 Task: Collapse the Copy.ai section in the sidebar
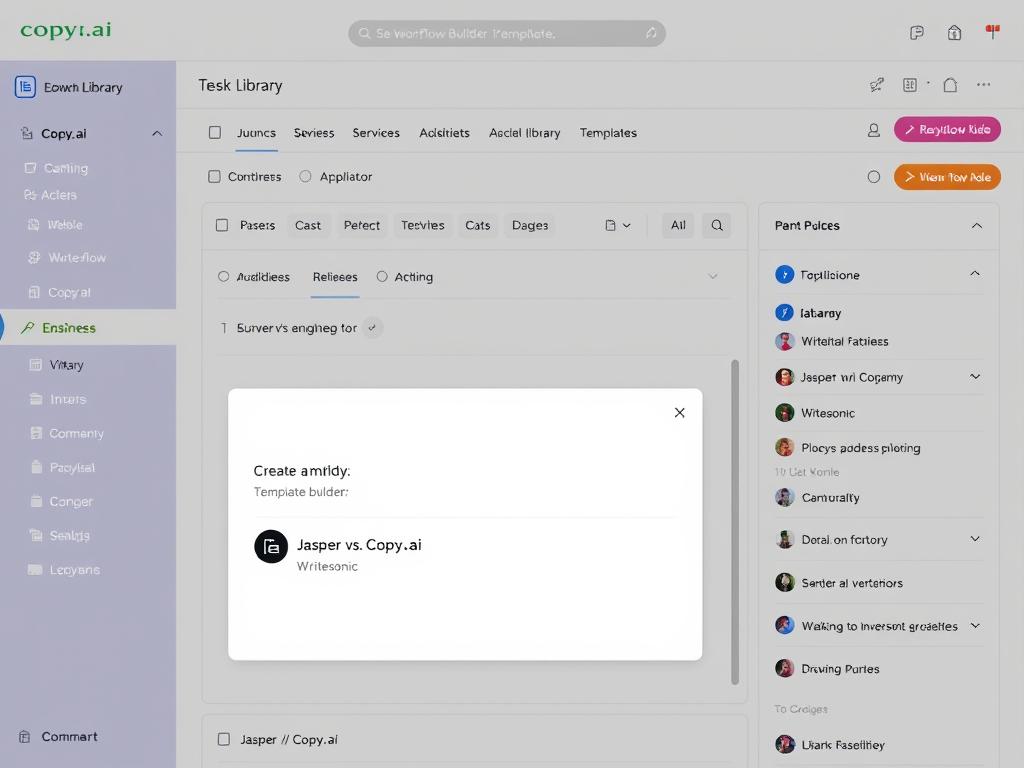coord(156,132)
